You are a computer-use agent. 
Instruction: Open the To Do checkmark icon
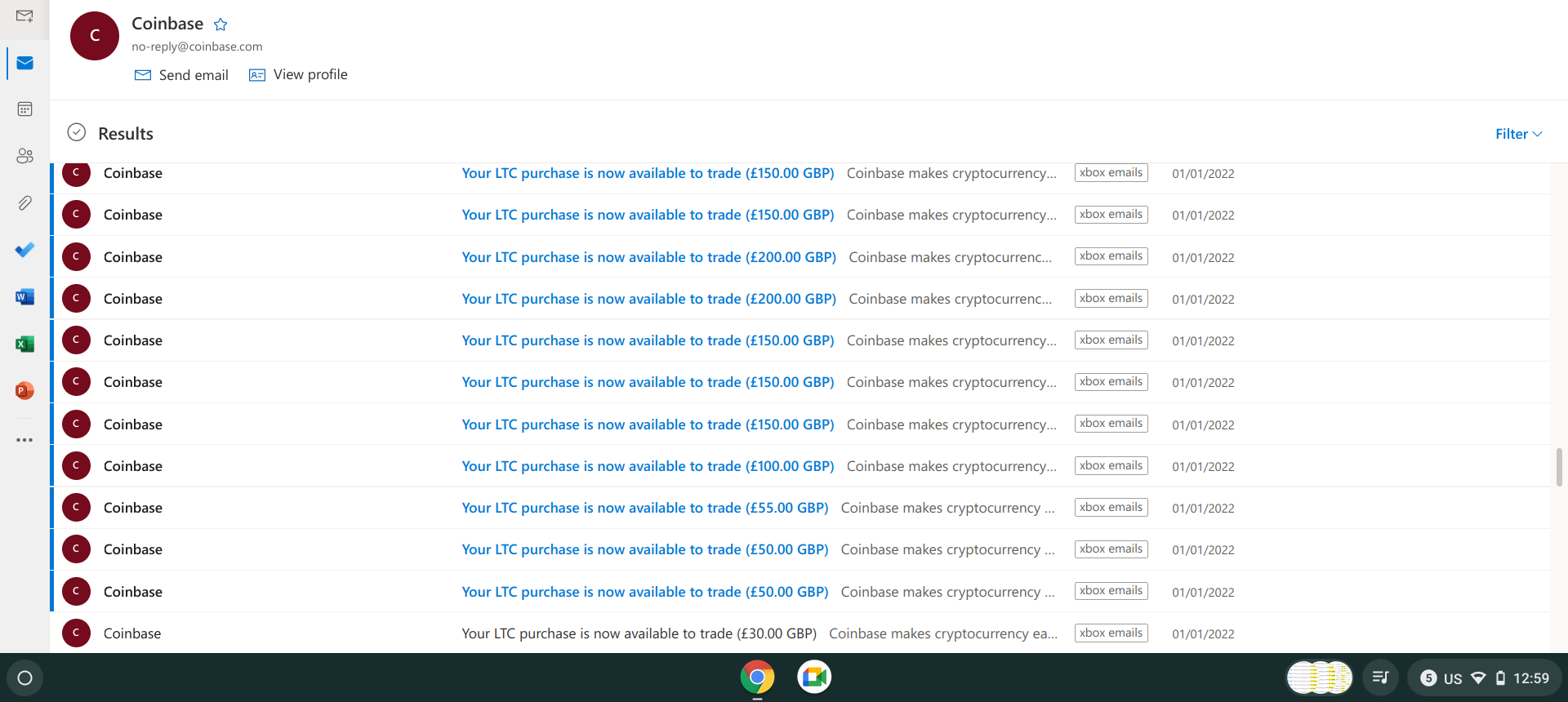click(x=24, y=250)
